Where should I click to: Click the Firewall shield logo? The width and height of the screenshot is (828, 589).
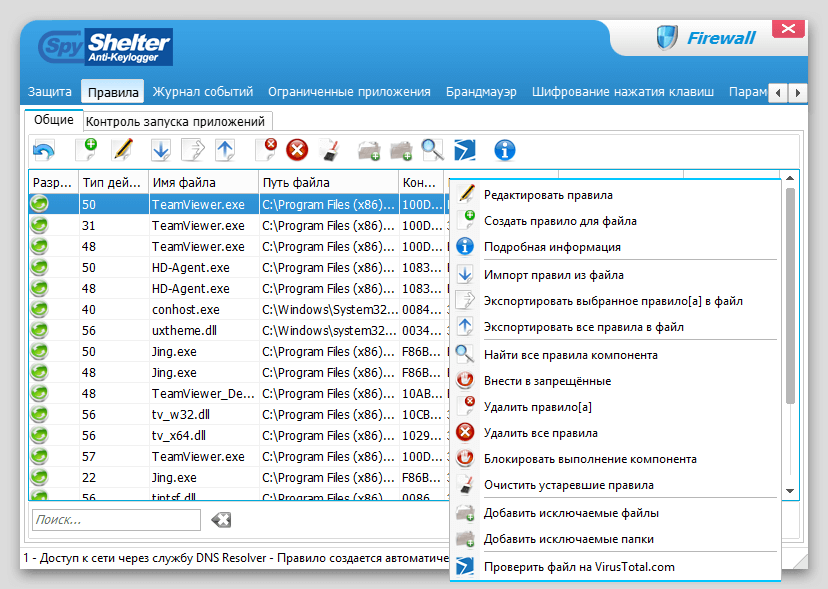pyautogui.click(x=667, y=38)
